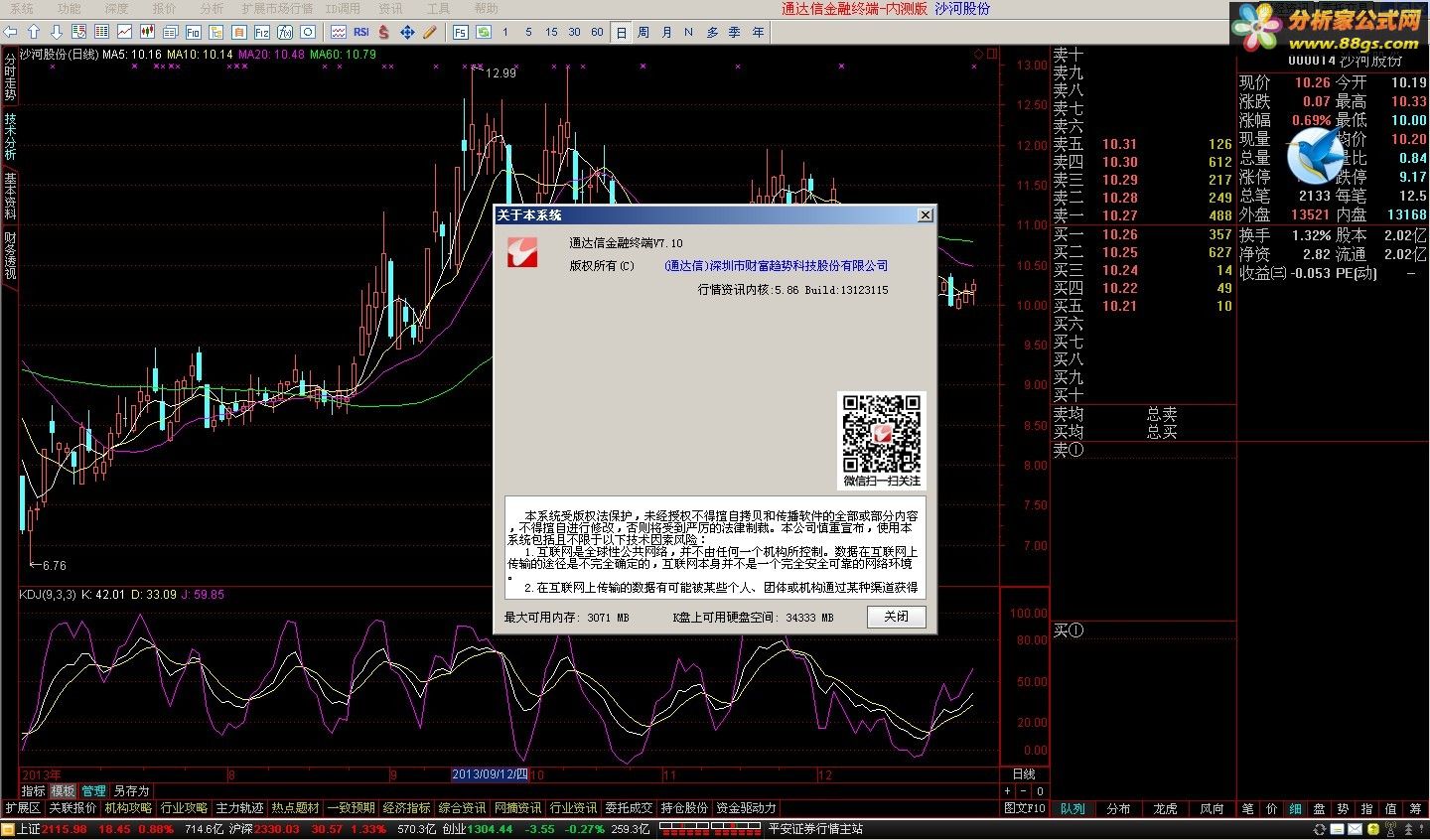The width and height of the screenshot is (1430, 840).
Task: Open the line trend chart toolbar icon
Action: pos(124,32)
